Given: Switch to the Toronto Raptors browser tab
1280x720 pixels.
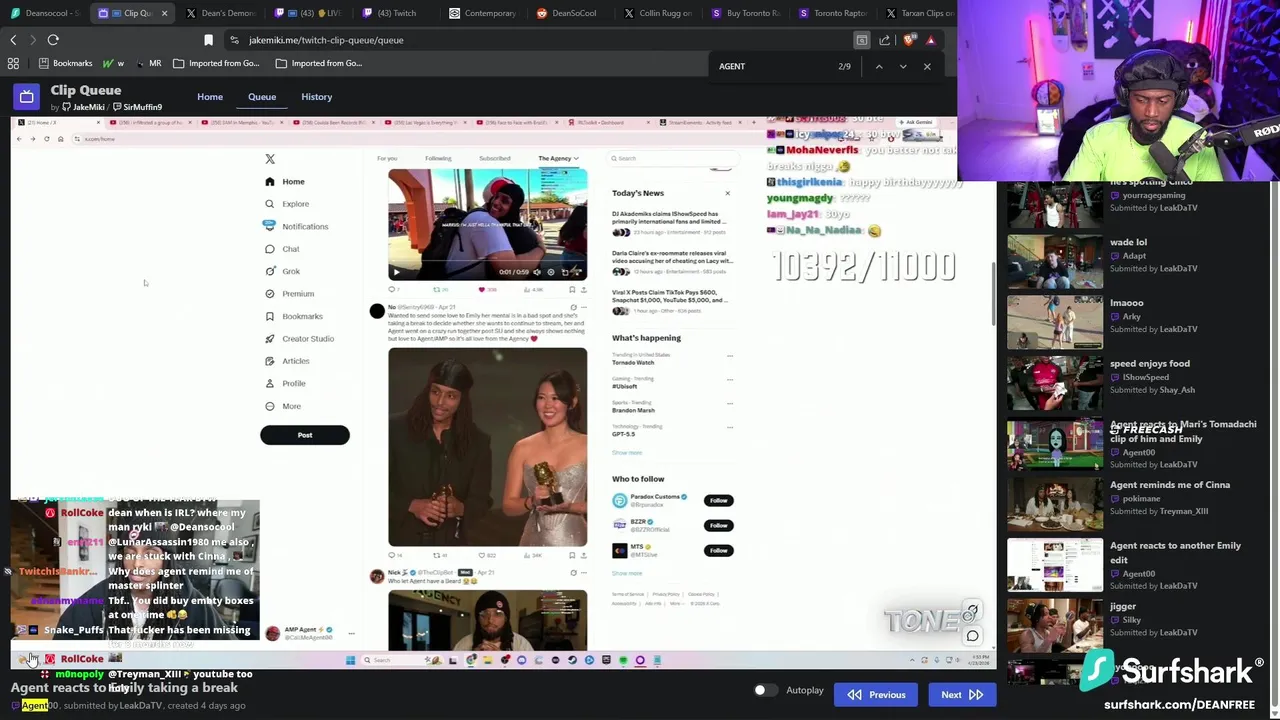Looking at the screenshot, I should [x=833, y=13].
